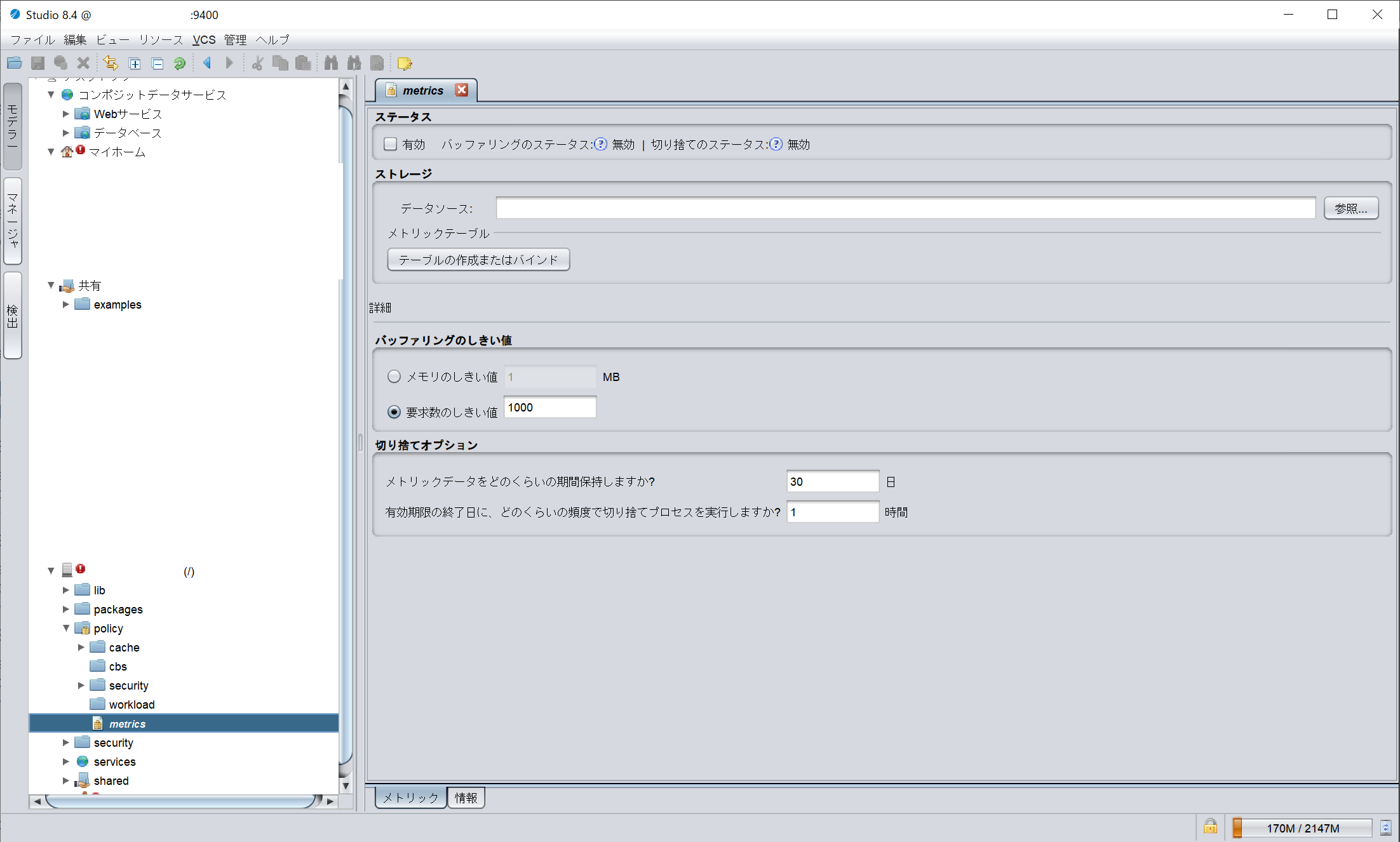Click the yellow note edit icon
Viewport: 1400px width, 842px height.
coord(405,63)
